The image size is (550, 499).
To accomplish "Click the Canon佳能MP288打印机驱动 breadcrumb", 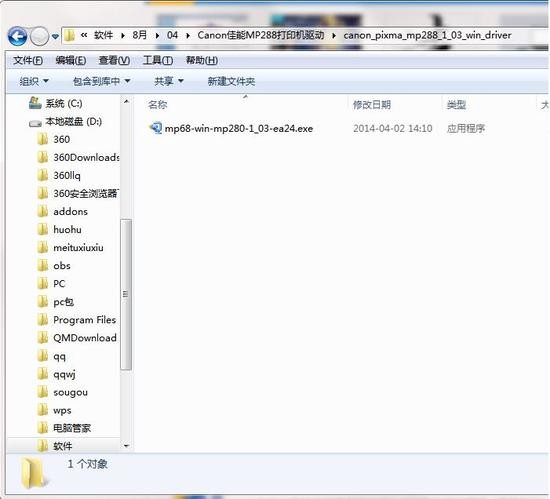I will click(x=261, y=35).
